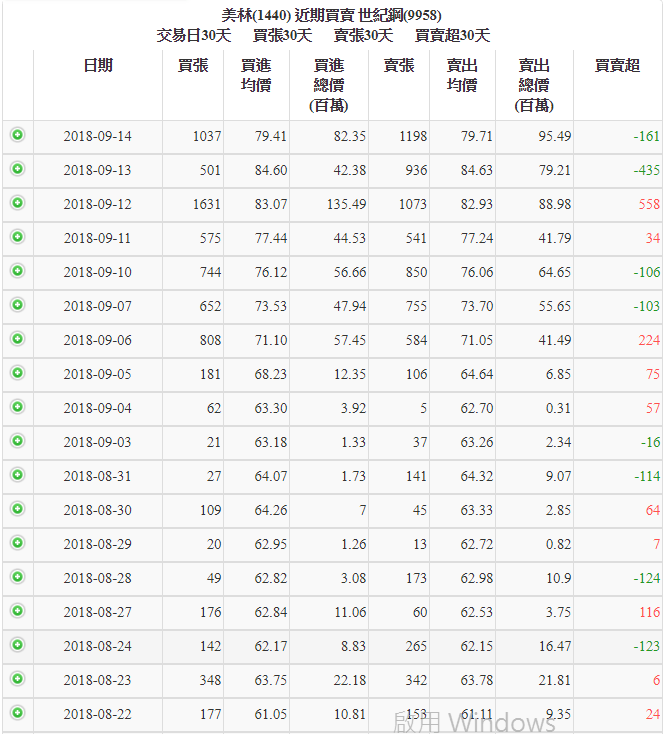Open the green plus icon for 2018-09-10
668x734 pixels.
pos(17,271)
